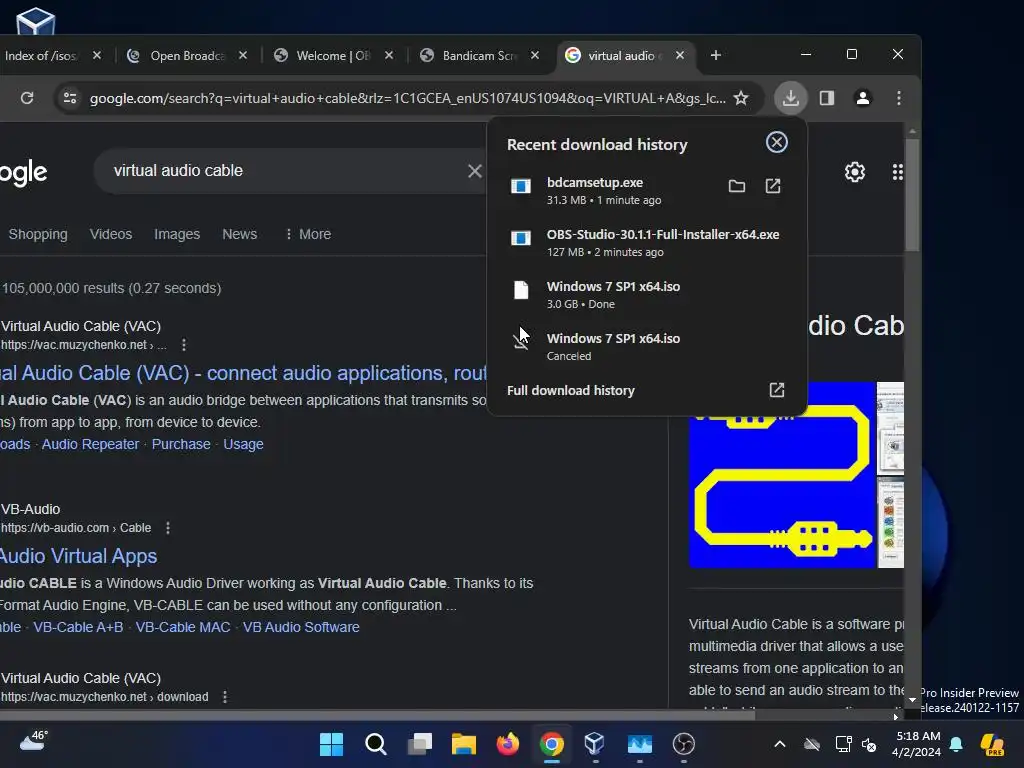Select canceled Windows 7 SP1 x64.iso entry
The width and height of the screenshot is (1024, 768).
(x=647, y=347)
